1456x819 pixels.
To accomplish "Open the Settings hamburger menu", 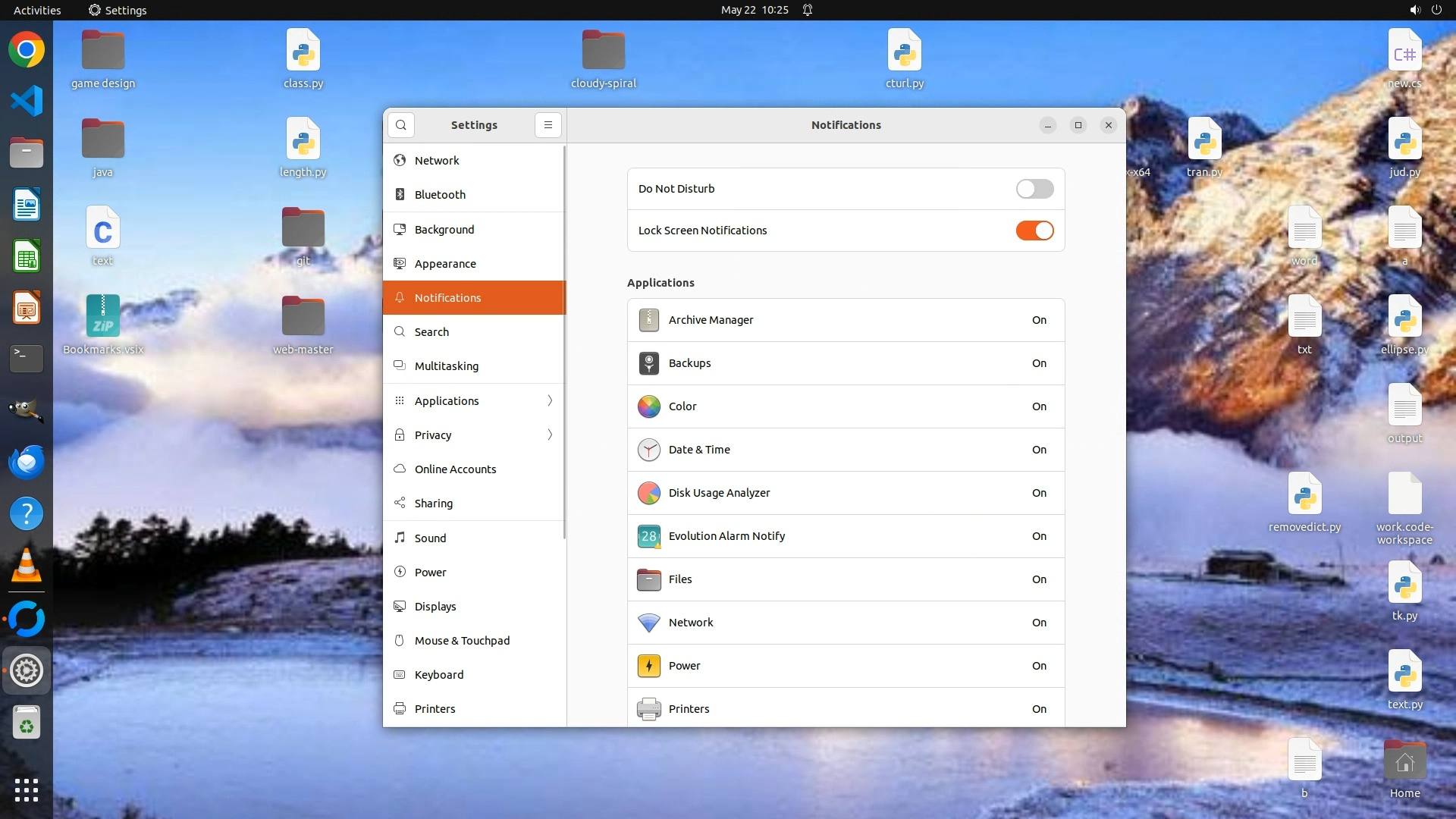I will pyautogui.click(x=548, y=125).
